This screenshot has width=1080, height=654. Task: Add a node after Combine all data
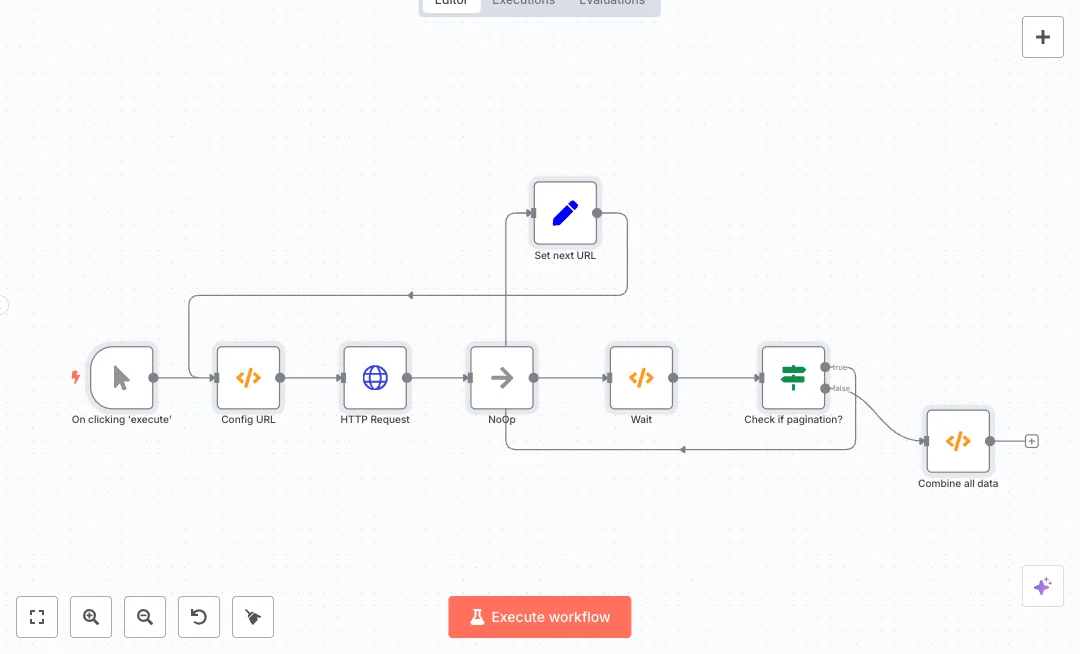[x=1032, y=441]
